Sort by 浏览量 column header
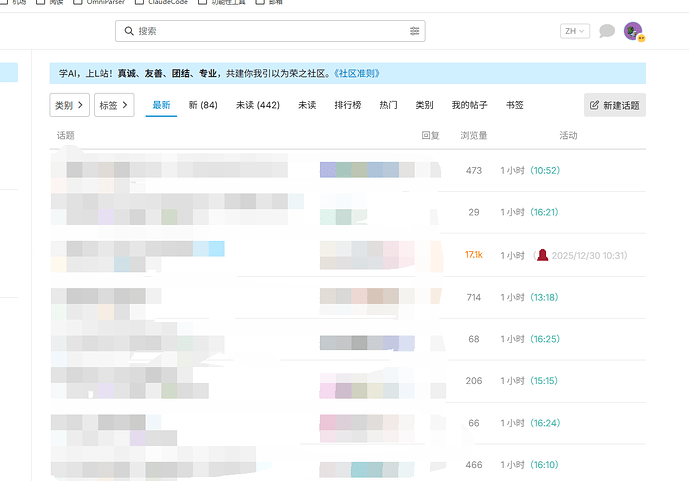The width and height of the screenshot is (689, 481). (x=474, y=135)
